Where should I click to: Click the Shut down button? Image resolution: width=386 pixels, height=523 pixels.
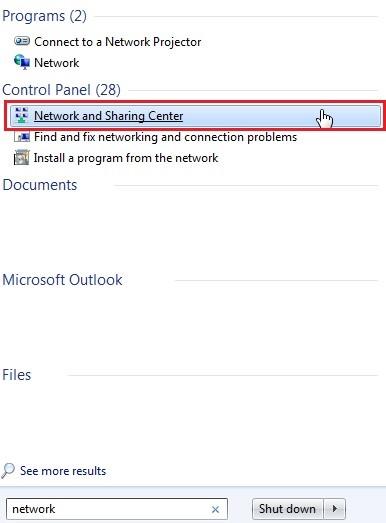(287, 509)
